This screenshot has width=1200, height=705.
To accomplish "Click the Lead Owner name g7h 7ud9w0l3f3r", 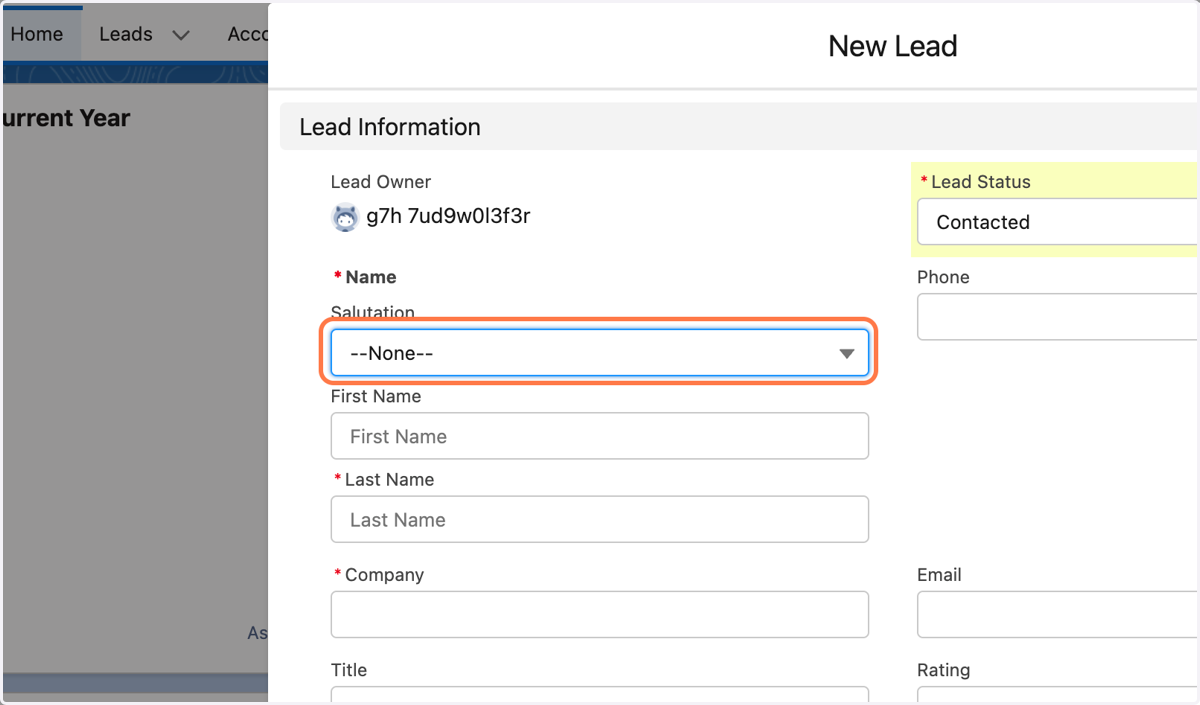I will tap(448, 215).
